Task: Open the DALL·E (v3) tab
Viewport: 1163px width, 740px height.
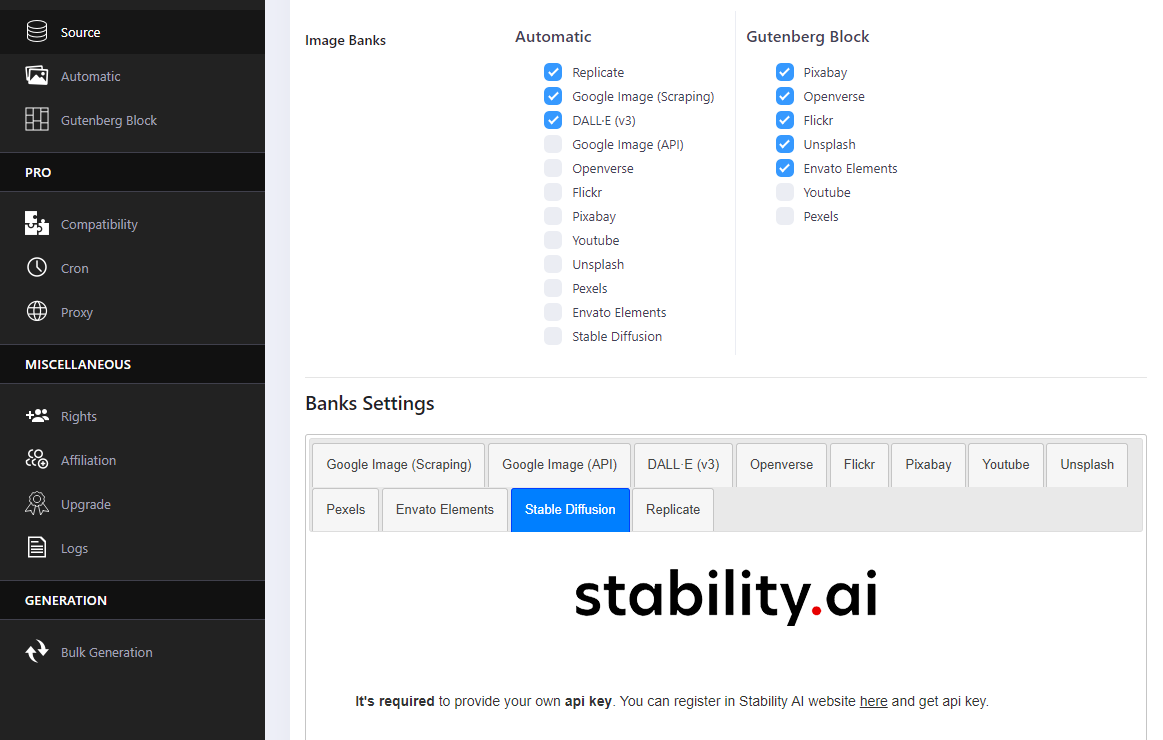Action: pos(683,464)
